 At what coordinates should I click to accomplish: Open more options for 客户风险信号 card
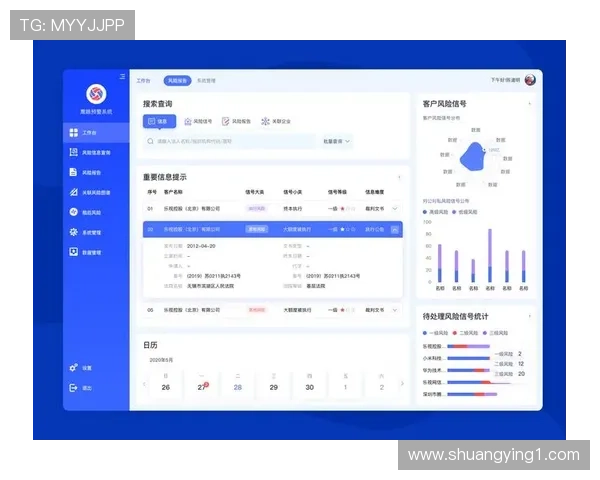(530, 104)
